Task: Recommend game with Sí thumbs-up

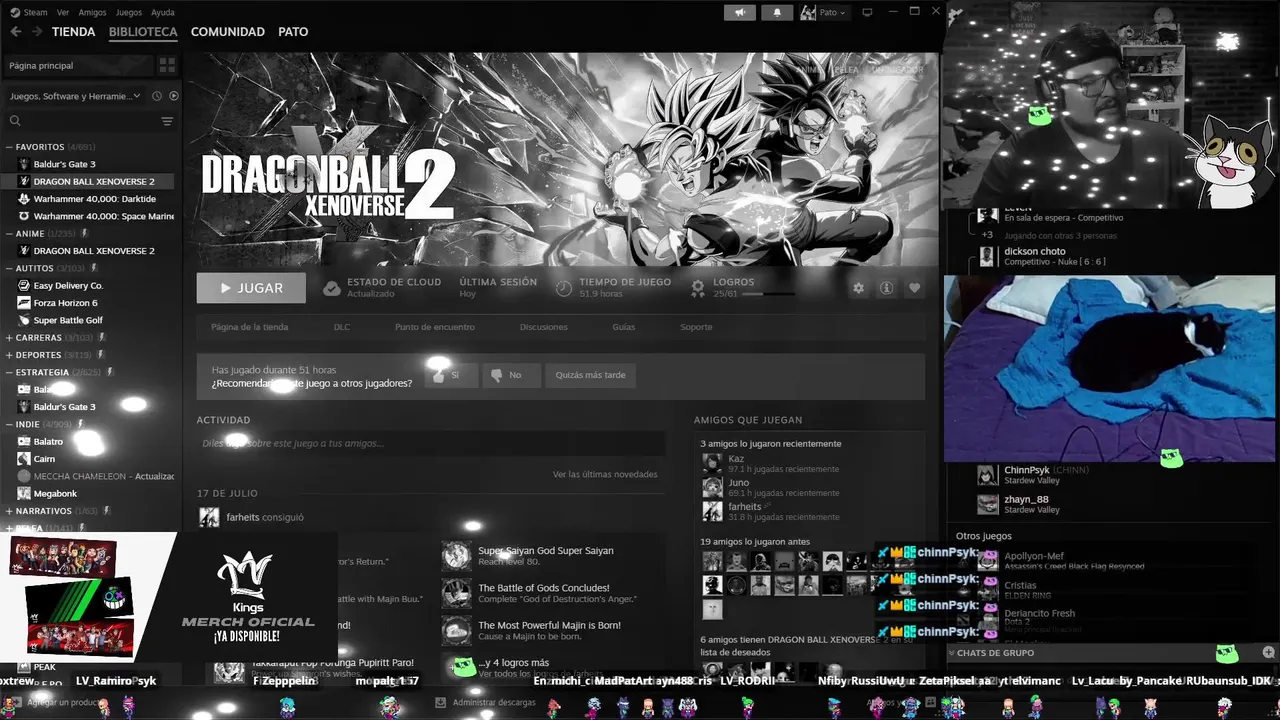Action: pos(446,375)
